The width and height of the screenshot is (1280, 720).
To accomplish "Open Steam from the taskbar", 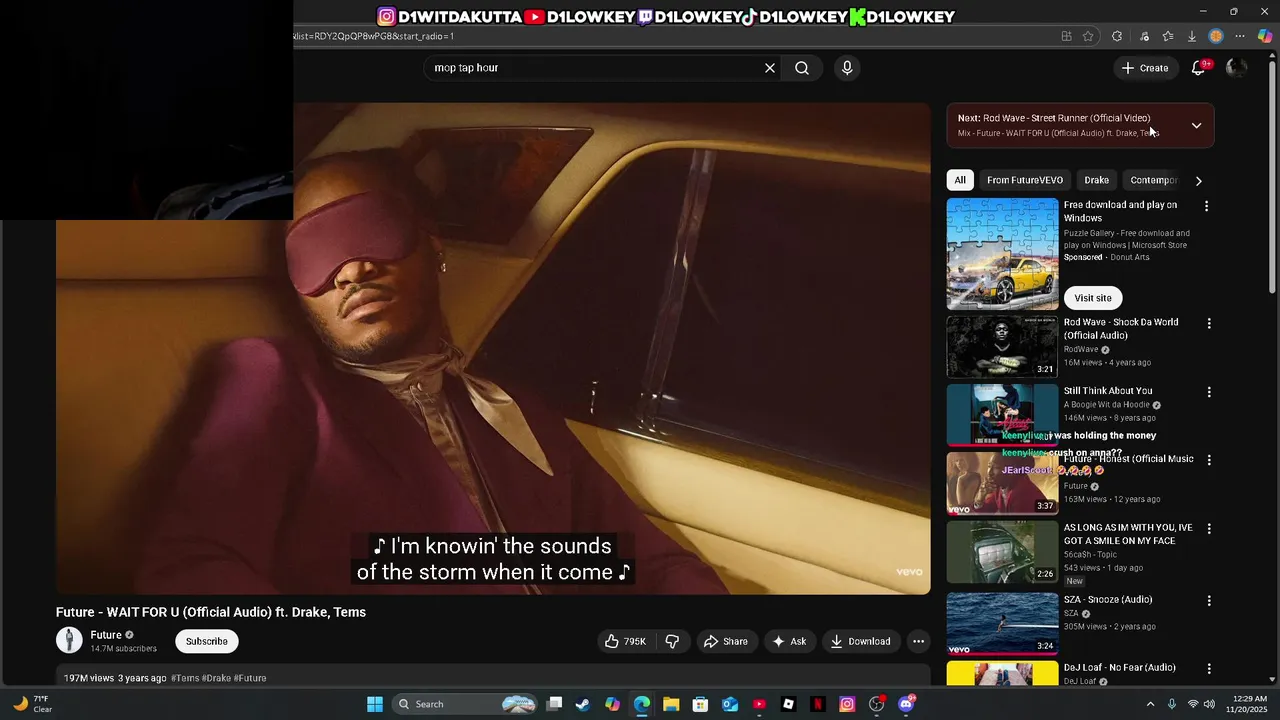I will pos(583,704).
